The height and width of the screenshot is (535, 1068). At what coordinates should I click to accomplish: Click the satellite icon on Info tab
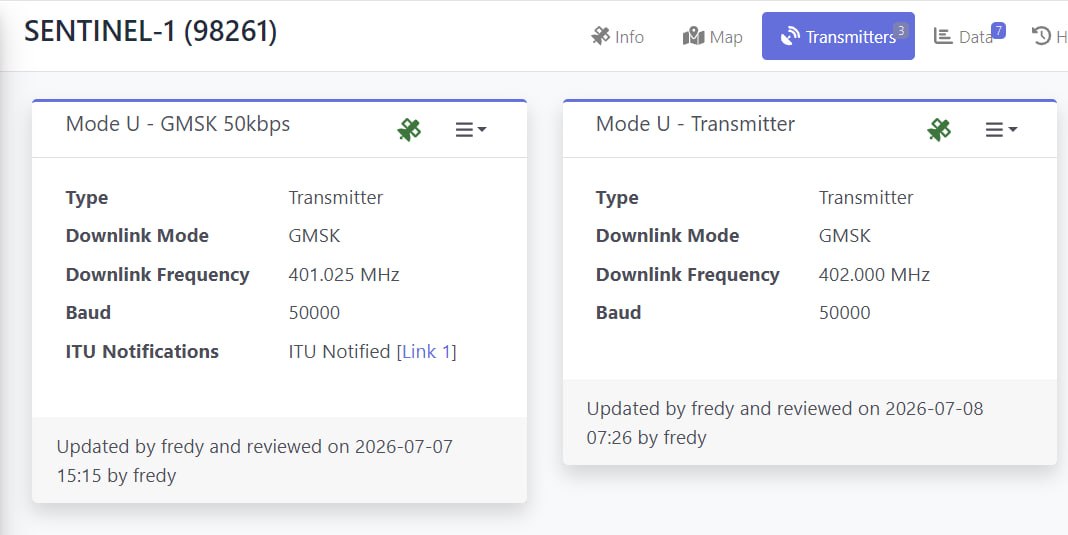(x=600, y=36)
